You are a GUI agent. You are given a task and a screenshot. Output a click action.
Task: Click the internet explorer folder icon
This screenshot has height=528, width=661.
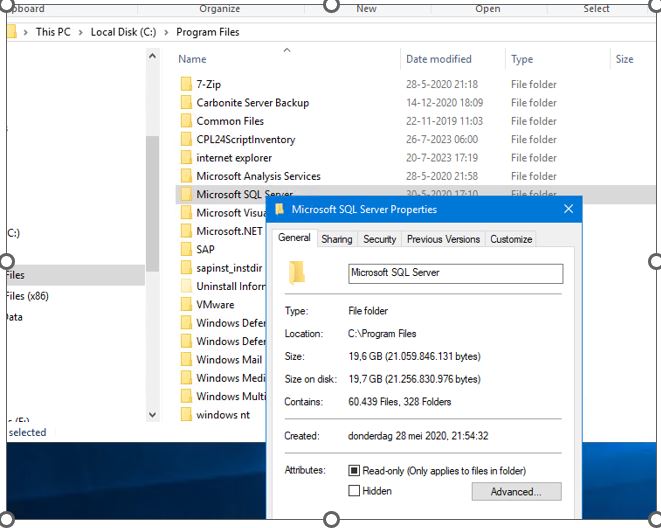point(186,158)
